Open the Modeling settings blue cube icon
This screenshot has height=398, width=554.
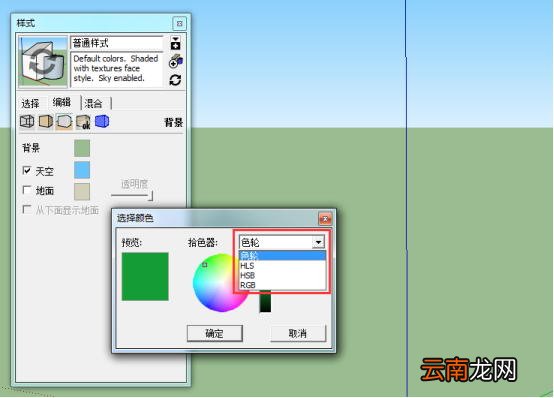tap(102, 121)
